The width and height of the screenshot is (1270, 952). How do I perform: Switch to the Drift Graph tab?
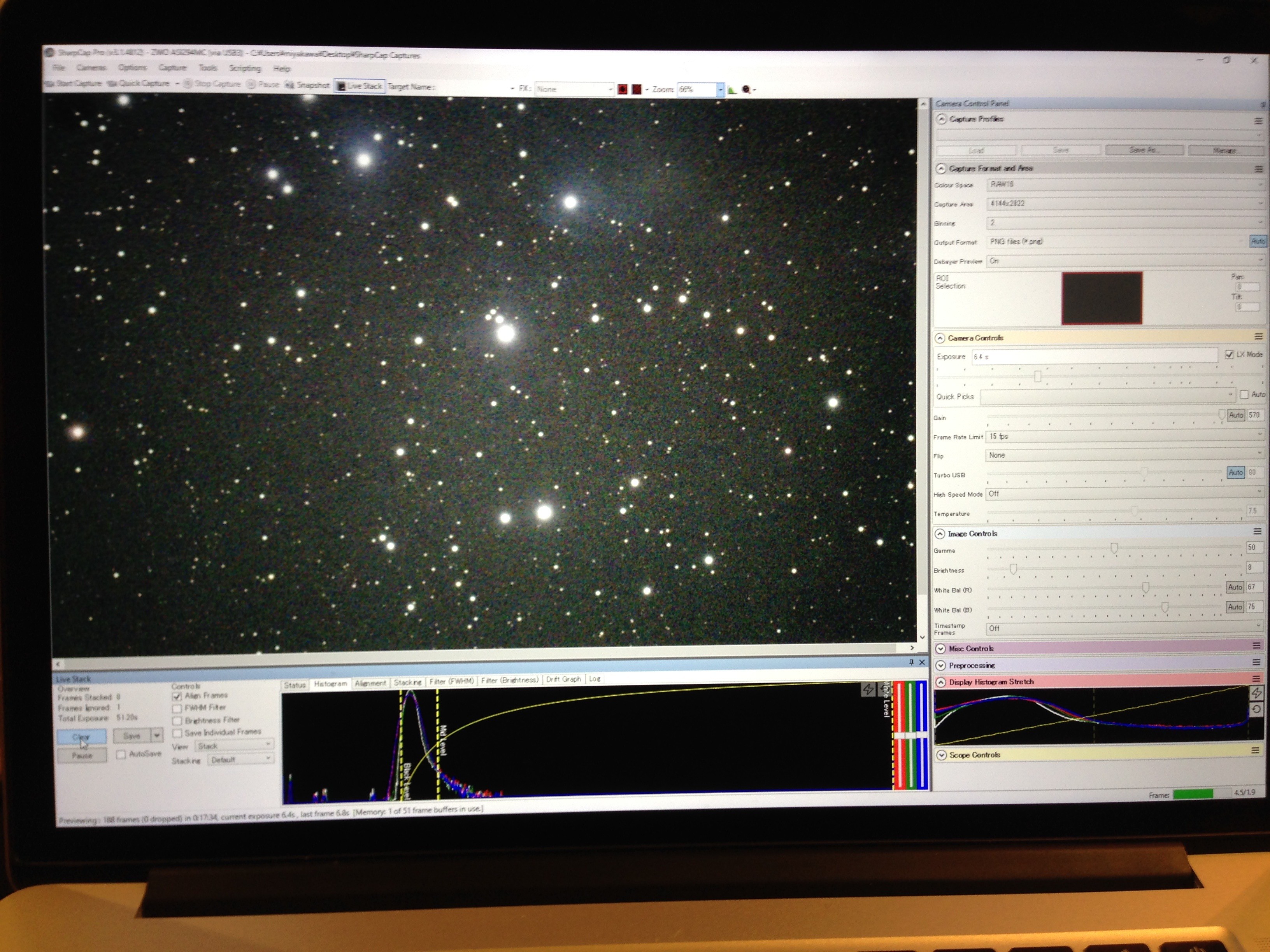[563, 679]
